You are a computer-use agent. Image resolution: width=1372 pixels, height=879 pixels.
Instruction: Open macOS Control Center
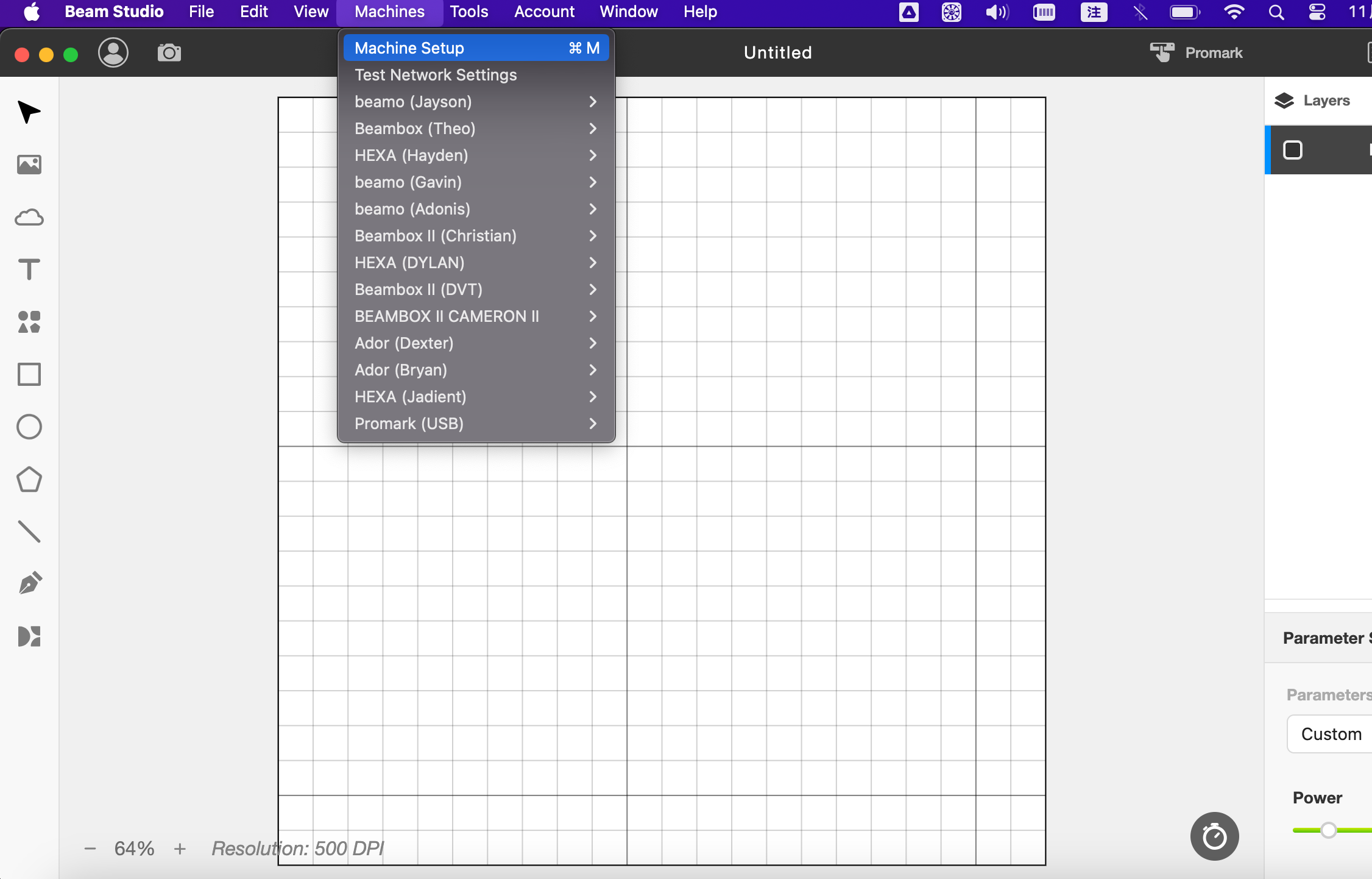[1317, 12]
